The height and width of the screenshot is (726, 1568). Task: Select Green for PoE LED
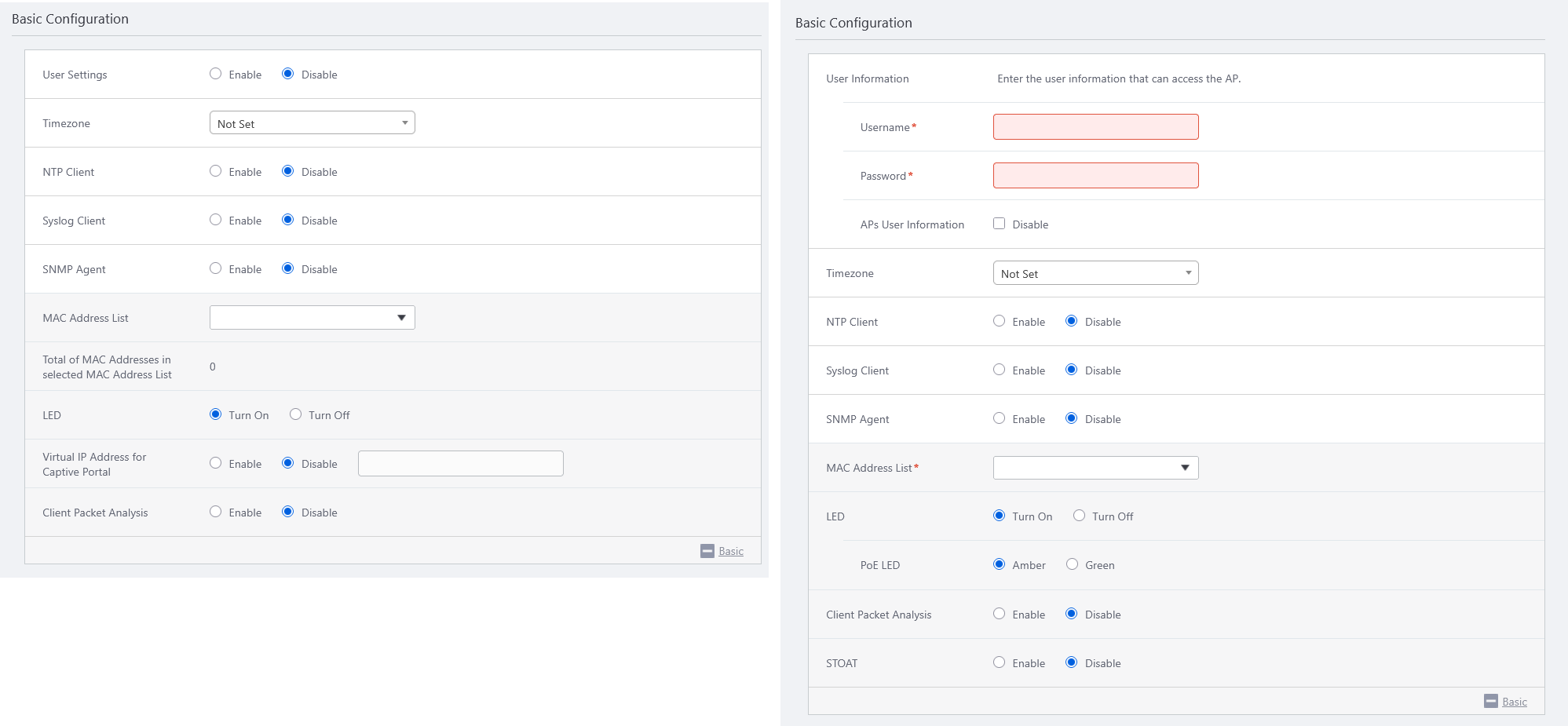click(1072, 564)
